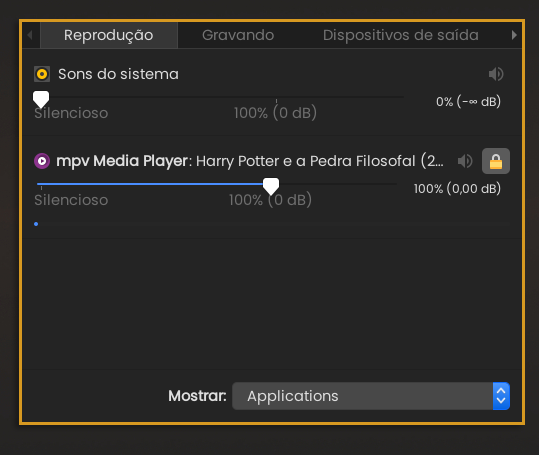Click the Silencioso label under mpv slider
The image size is (539, 455).
point(71,200)
